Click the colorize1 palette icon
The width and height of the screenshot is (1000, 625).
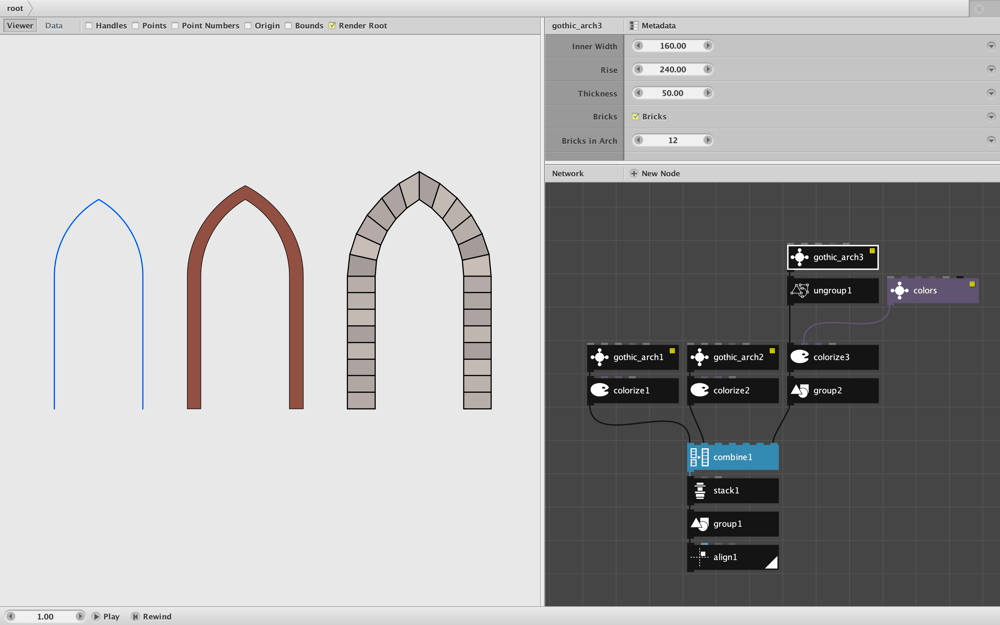599,390
